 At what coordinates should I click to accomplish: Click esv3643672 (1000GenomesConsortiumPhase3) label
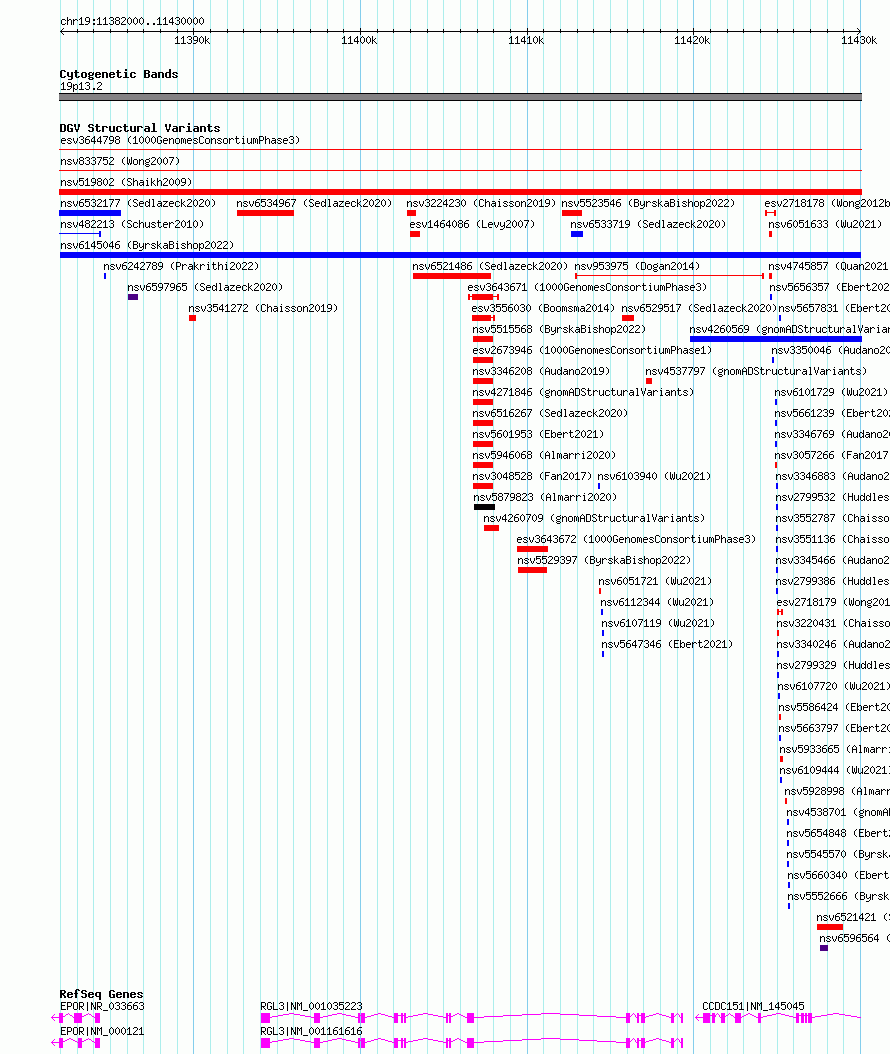[x=636, y=539]
